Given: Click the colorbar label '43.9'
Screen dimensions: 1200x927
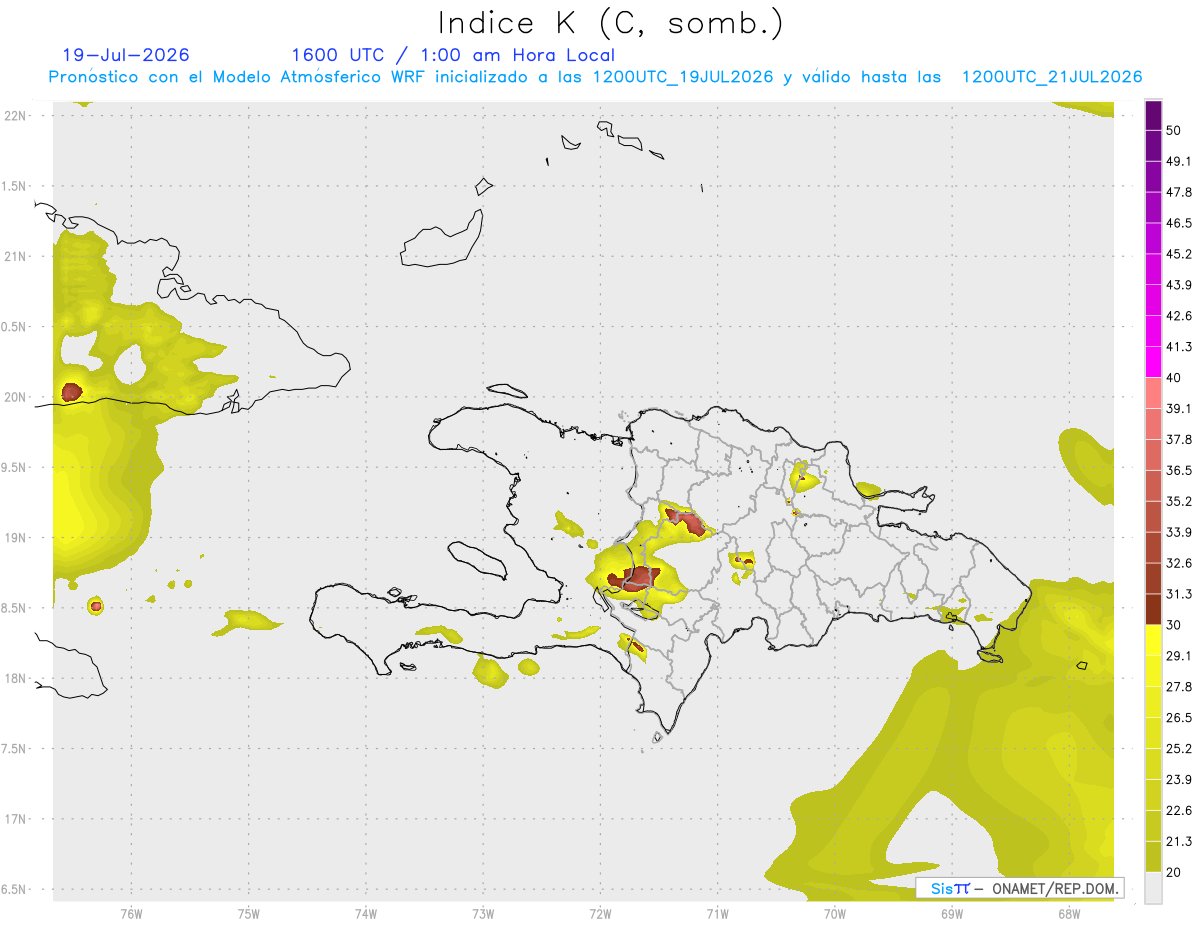Looking at the screenshot, I should pyautogui.click(x=1179, y=285).
